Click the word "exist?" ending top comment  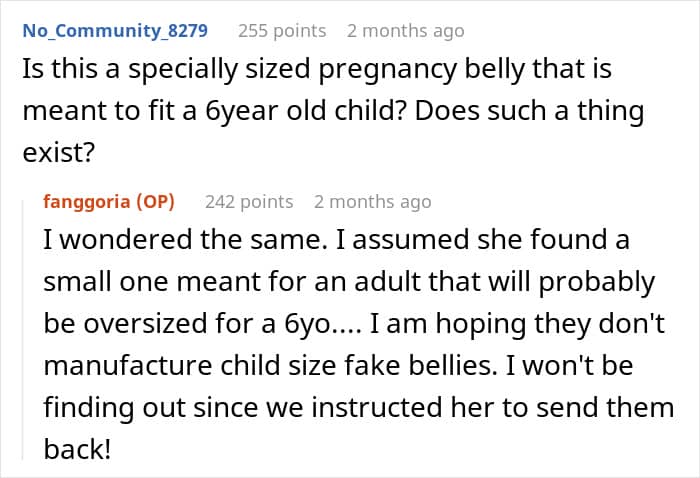59,153
